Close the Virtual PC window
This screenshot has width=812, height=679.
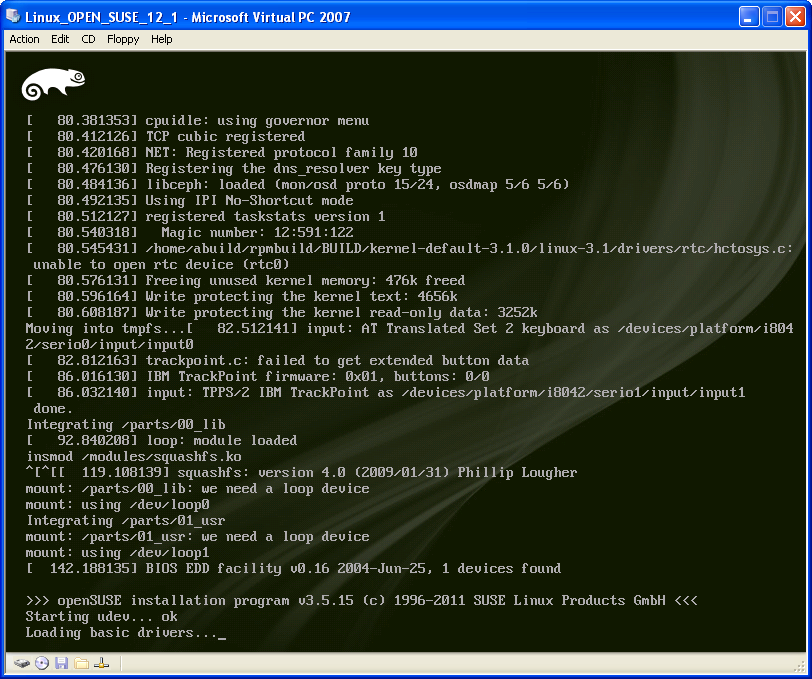[794, 17]
